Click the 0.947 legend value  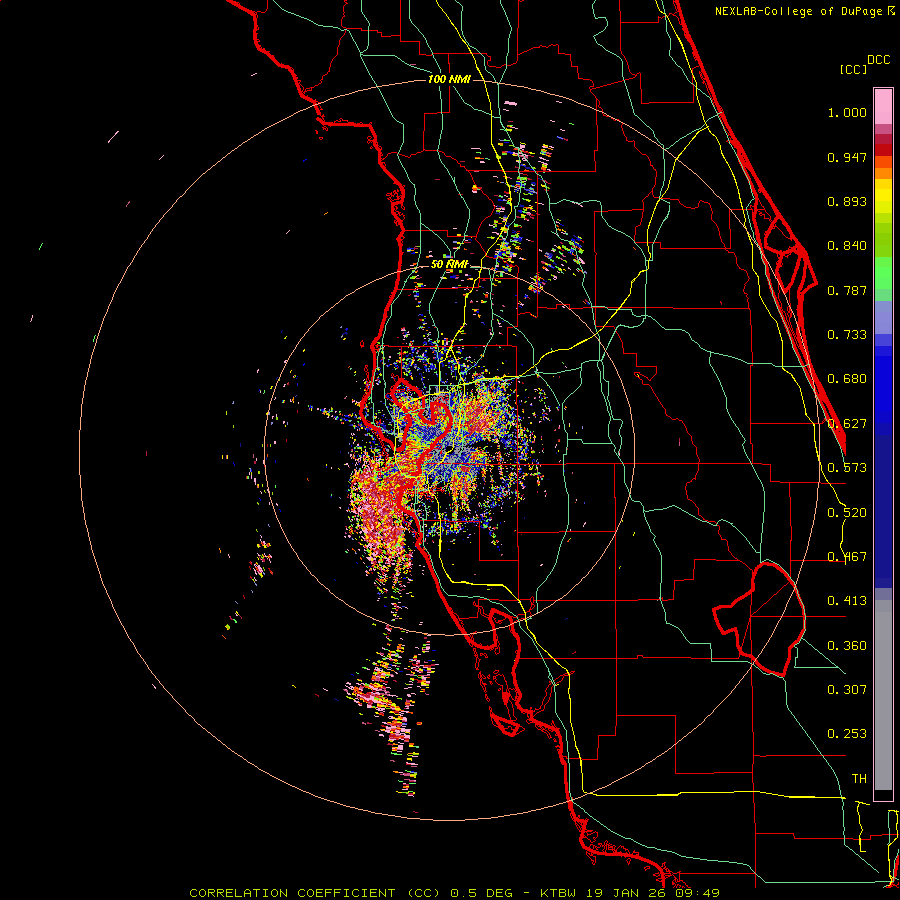pyautogui.click(x=847, y=157)
